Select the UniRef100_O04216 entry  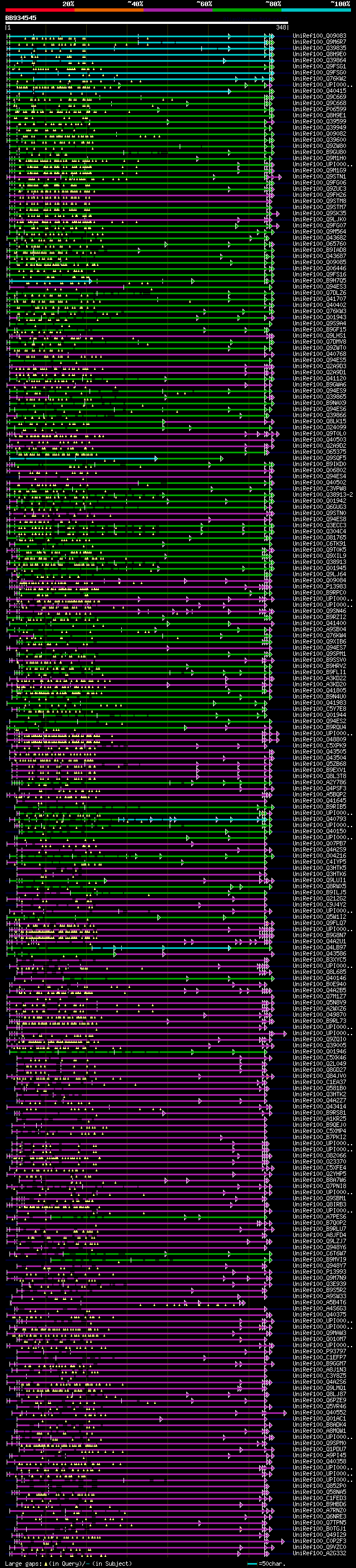click(x=319, y=855)
